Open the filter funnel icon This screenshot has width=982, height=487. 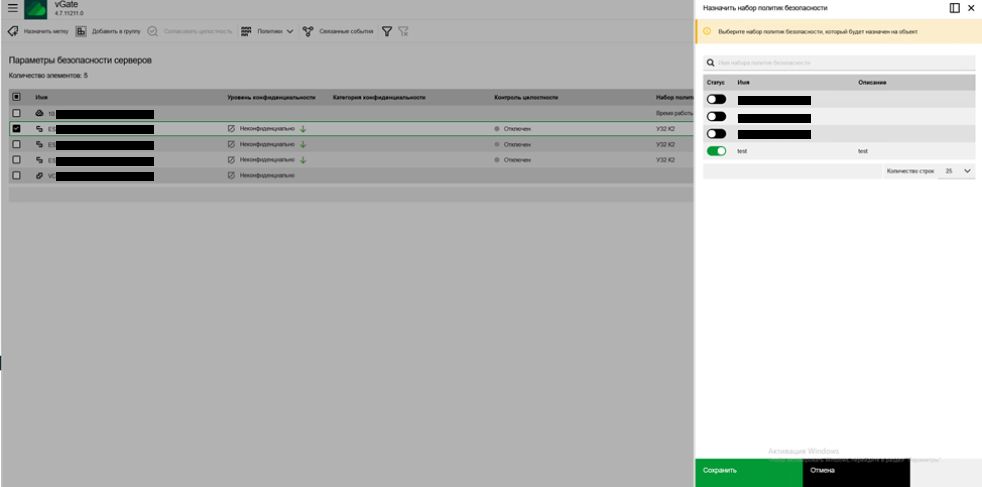[x=386, y=31]
